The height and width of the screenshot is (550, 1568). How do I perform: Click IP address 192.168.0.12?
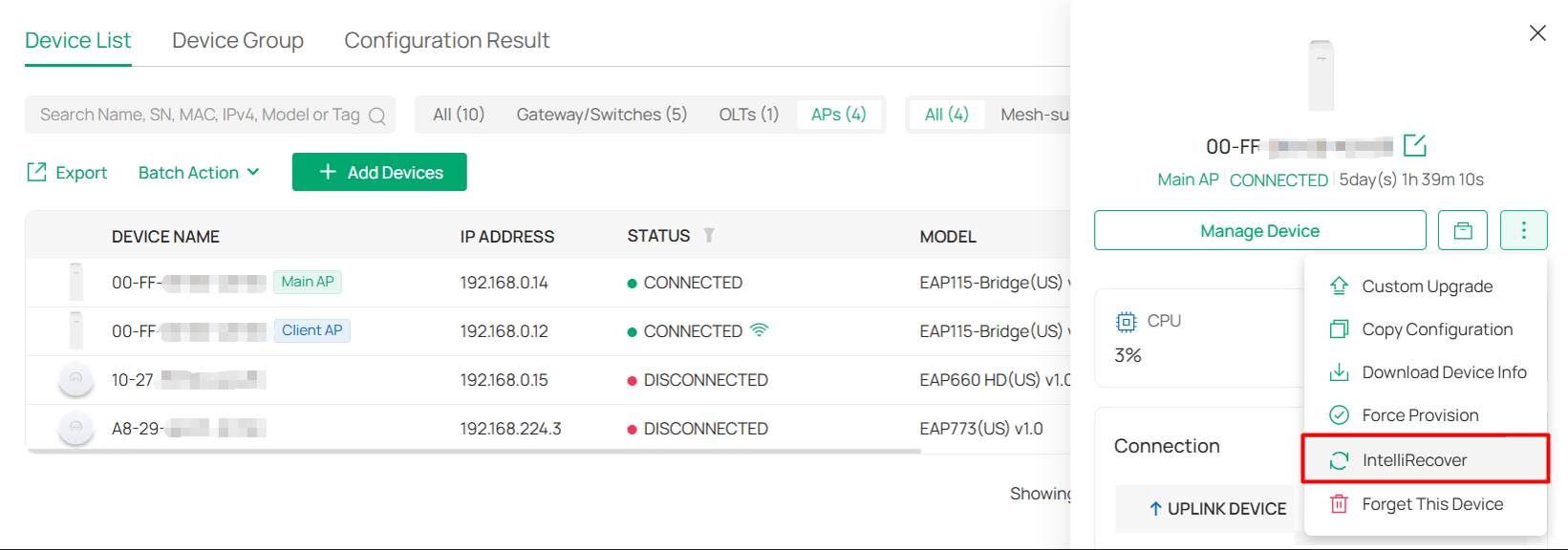(x=505, y=331)
